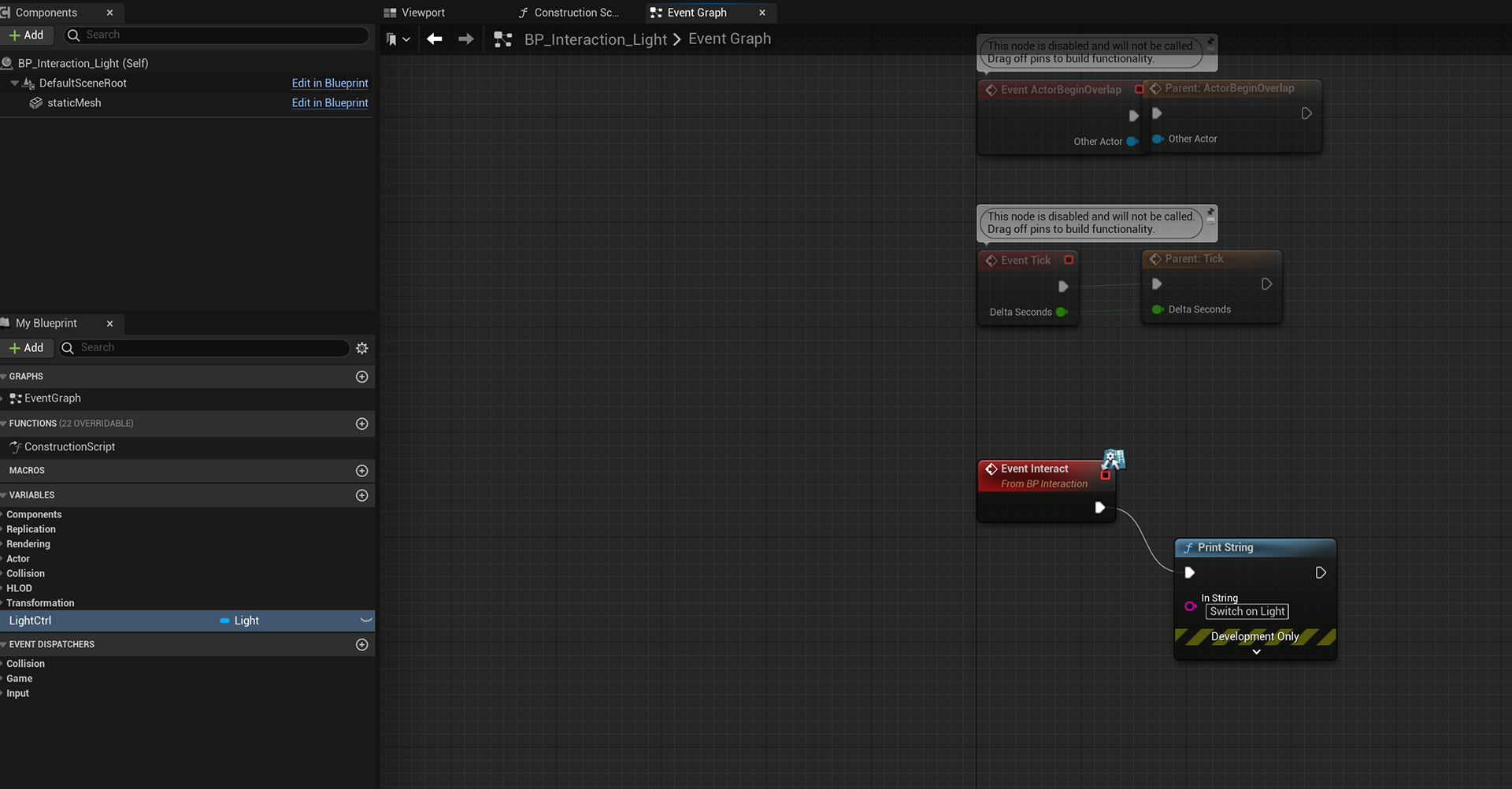Collapse the EVENT DISPATCHERS section

[4, 644]
